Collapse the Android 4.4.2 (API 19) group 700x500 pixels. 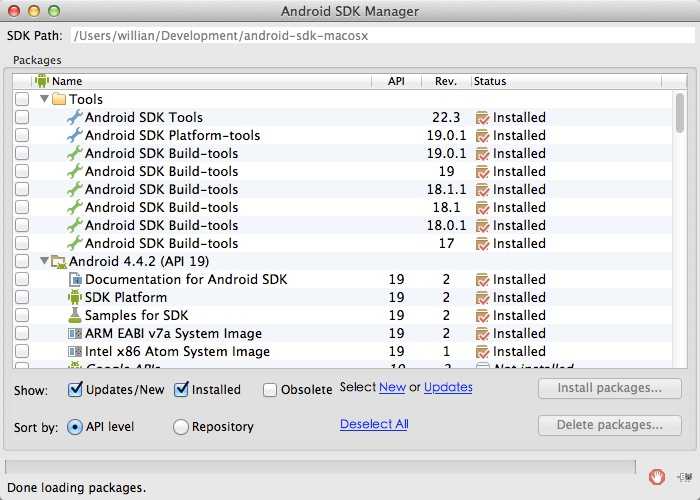(44, 260)
